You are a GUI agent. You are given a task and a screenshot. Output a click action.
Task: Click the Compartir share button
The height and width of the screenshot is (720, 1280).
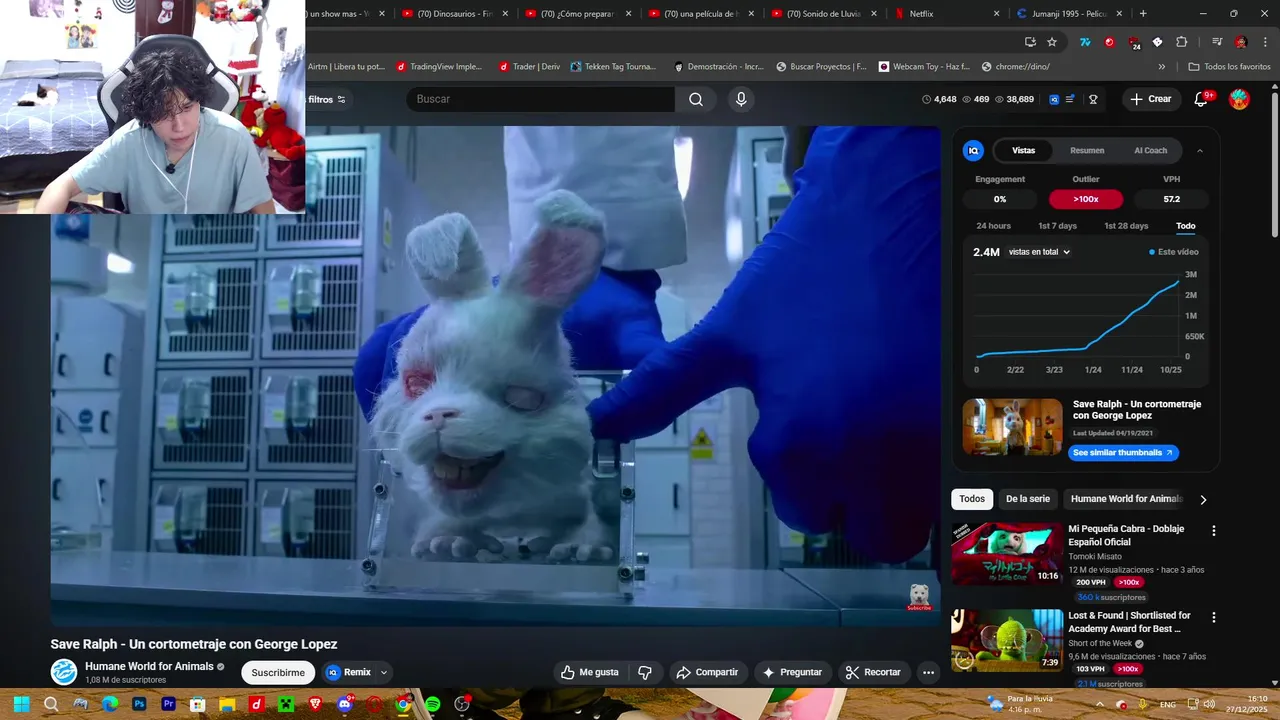(707, 672)
